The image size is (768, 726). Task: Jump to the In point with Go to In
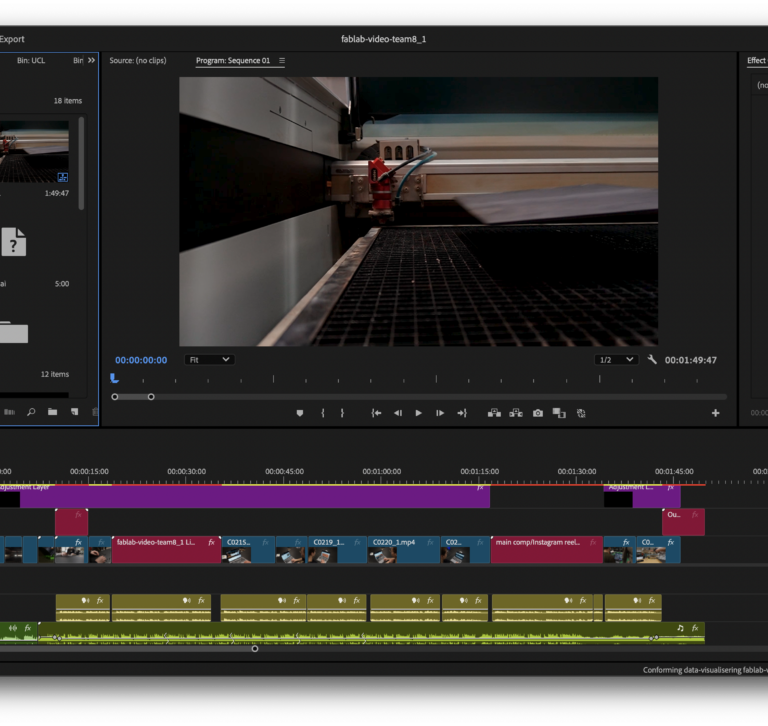pos(376,413)
